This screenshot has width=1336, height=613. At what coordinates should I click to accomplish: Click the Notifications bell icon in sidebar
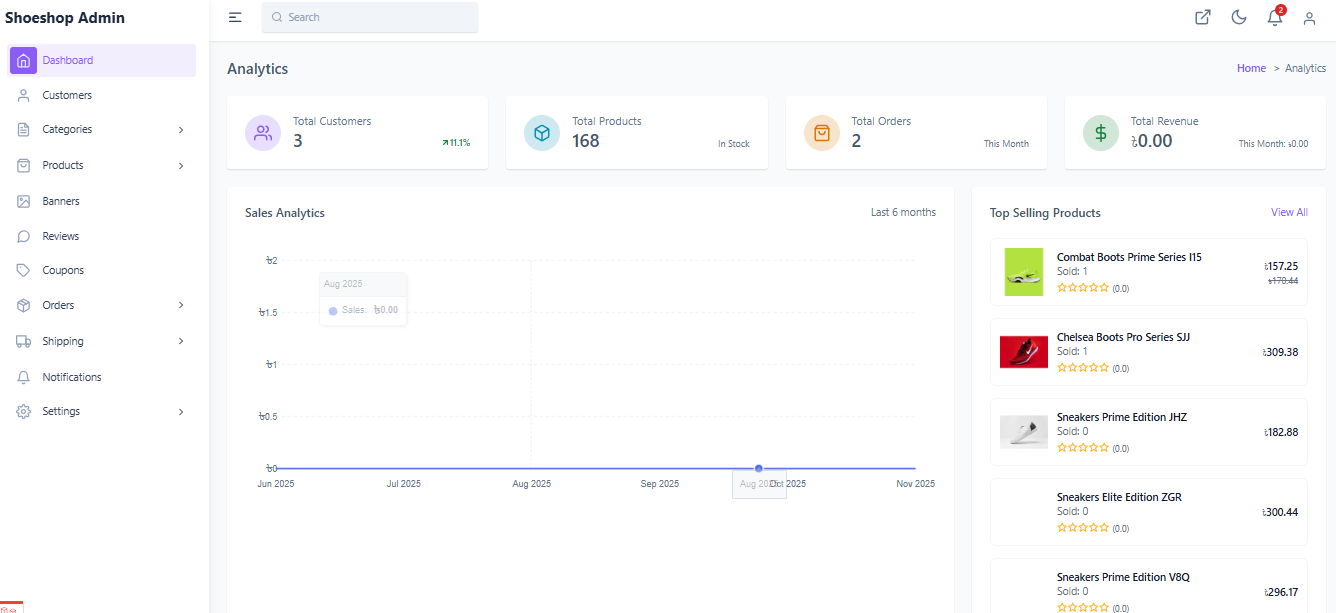pos(23,376)
